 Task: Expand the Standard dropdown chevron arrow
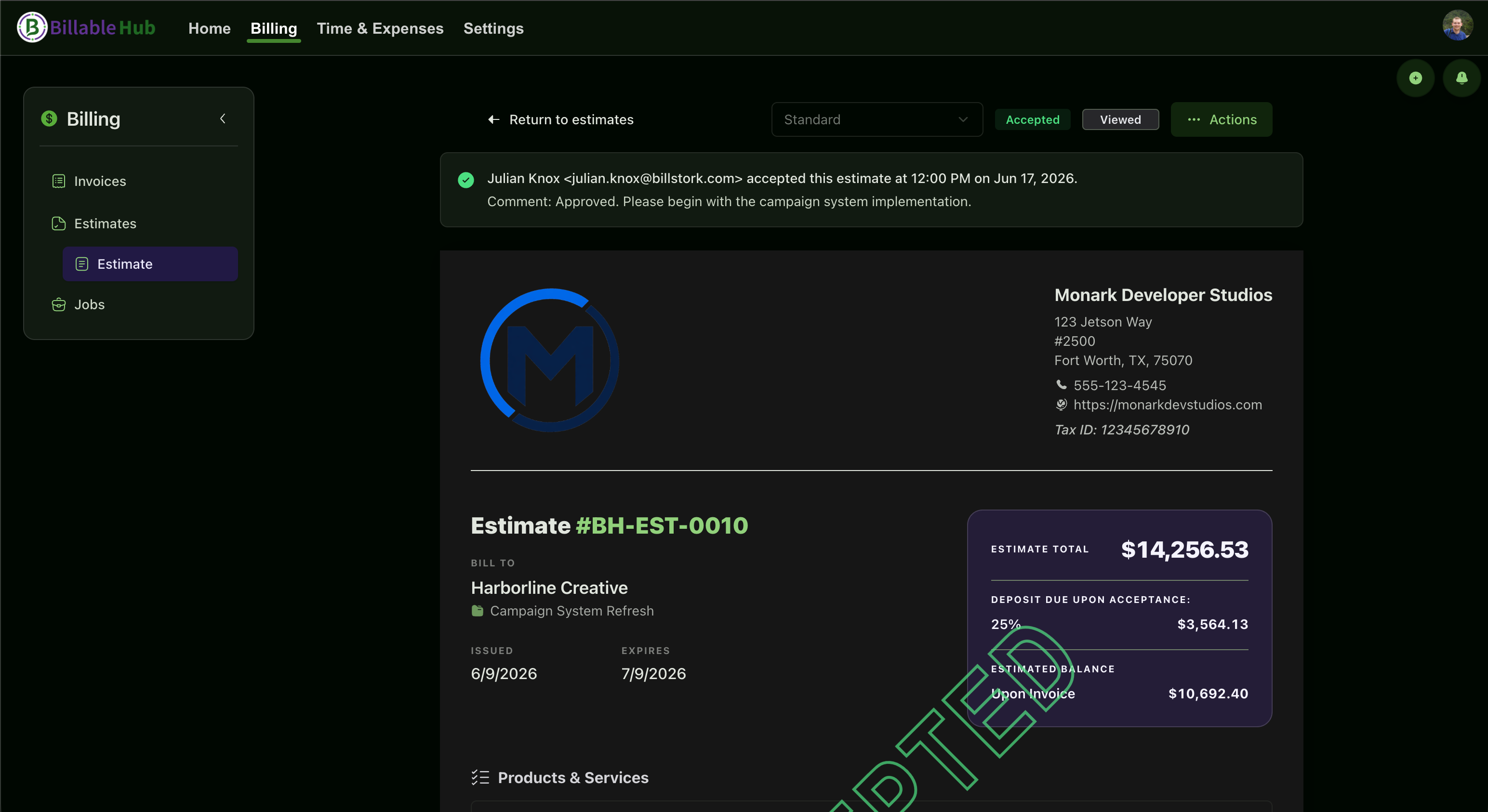[963, 119]
